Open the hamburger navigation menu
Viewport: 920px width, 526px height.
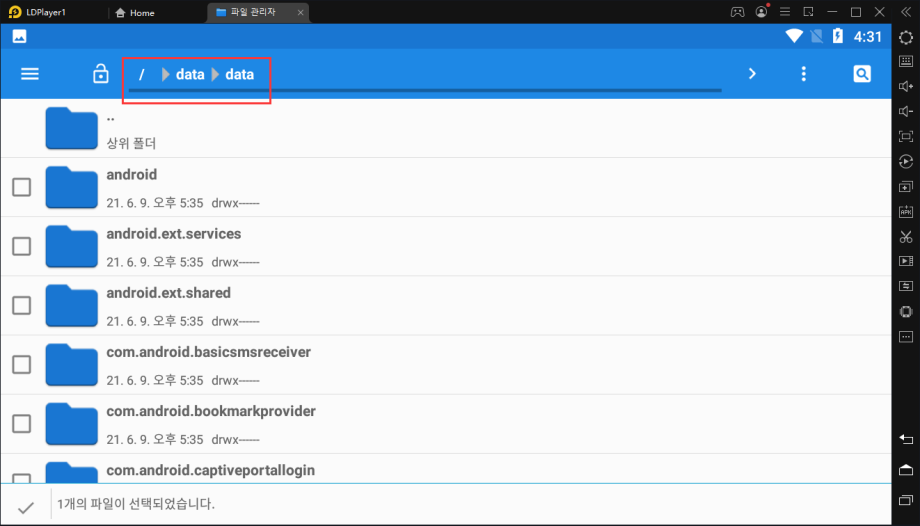point(30,74)
